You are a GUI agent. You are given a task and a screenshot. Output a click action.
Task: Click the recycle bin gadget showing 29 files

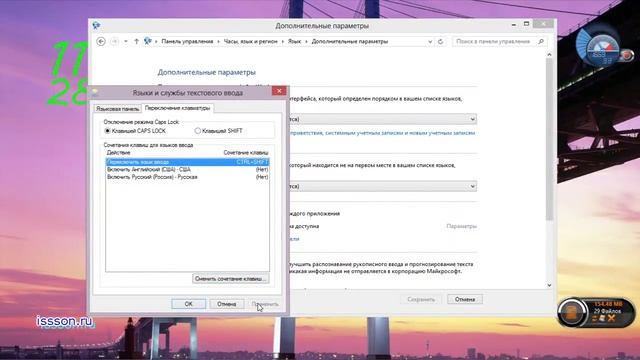(x=596, y=313)
